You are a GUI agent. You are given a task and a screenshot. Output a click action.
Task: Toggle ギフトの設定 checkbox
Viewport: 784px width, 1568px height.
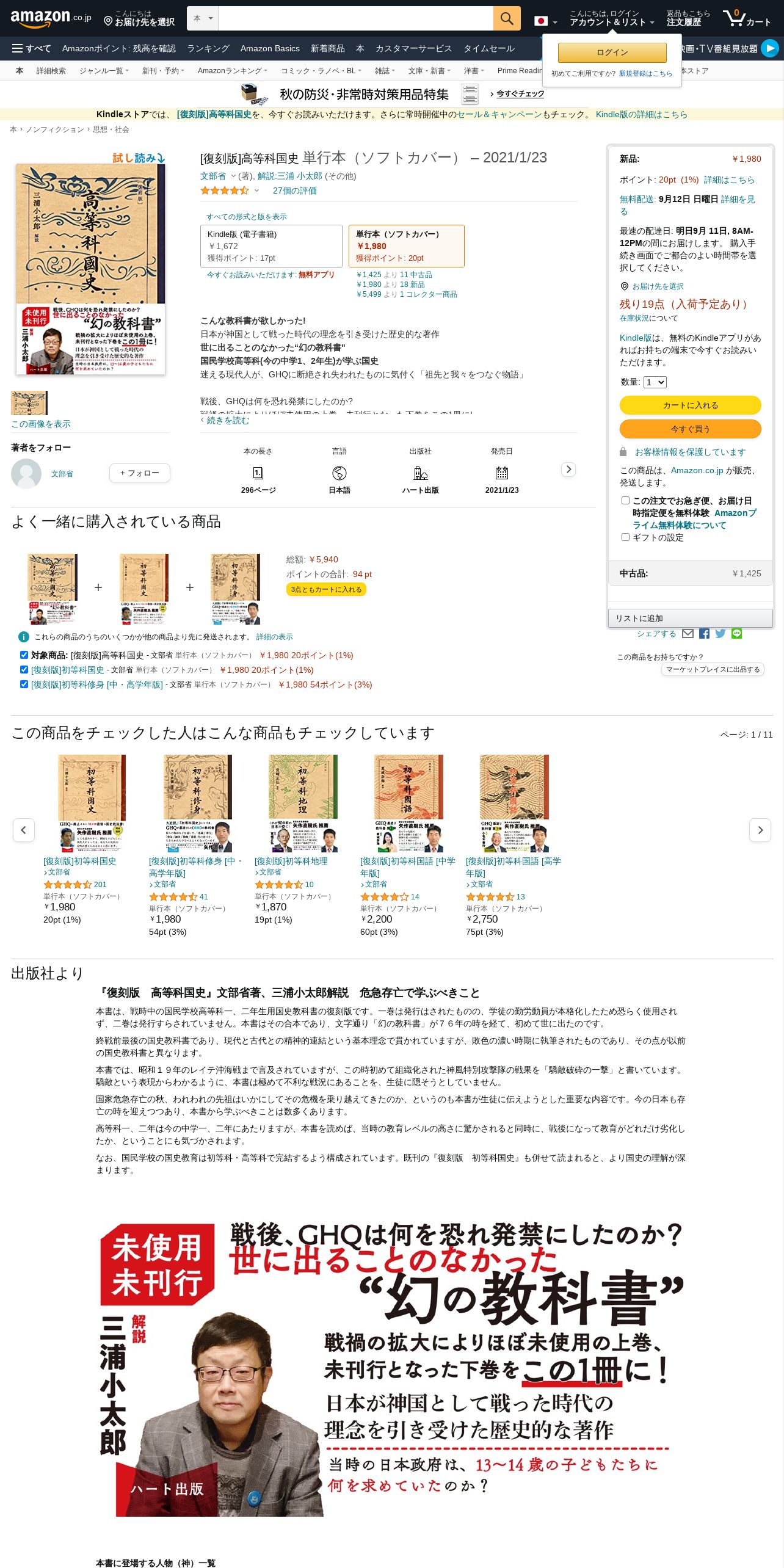[x=625, y=537]
